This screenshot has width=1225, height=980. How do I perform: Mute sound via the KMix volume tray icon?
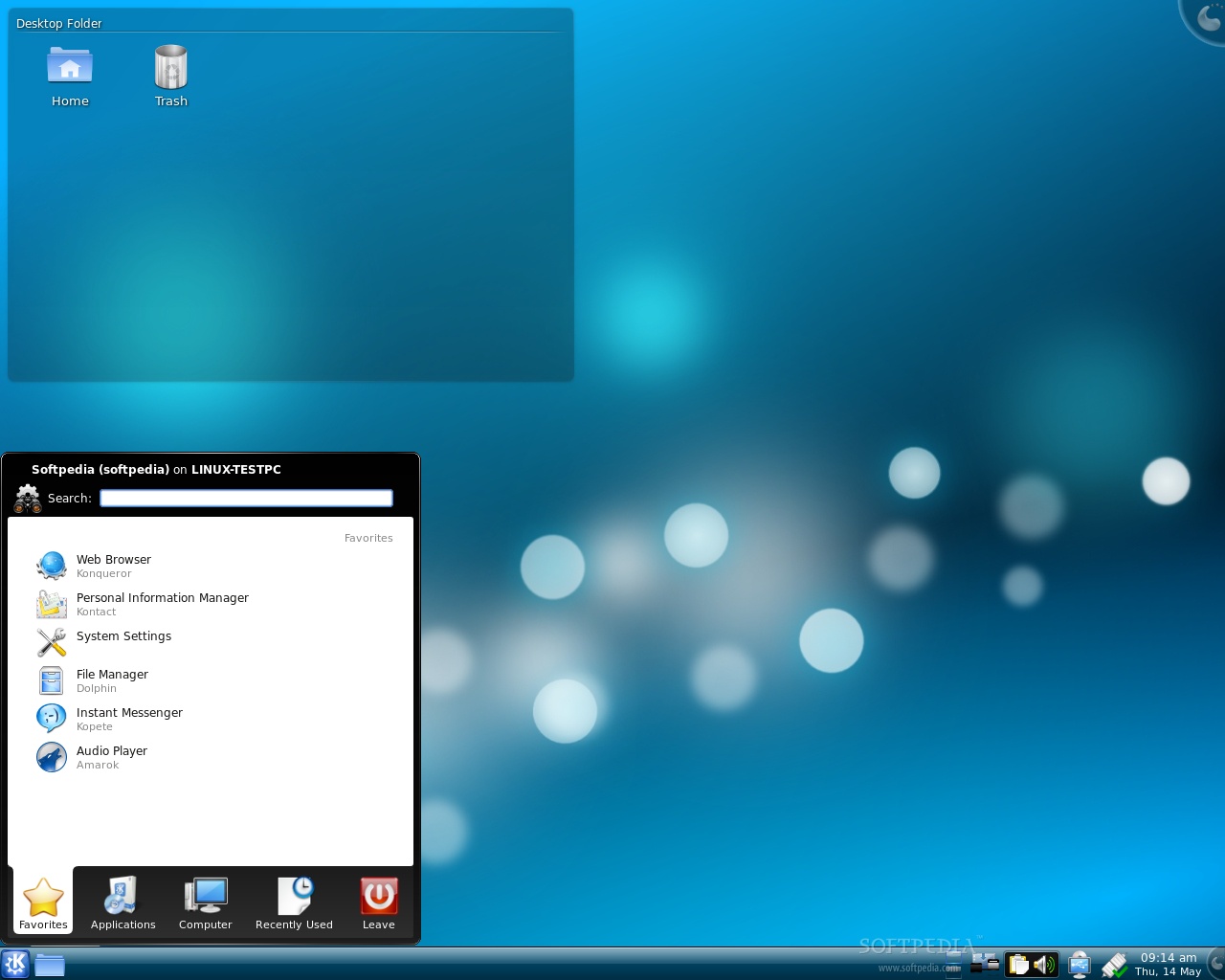(x=1043, y=965)
